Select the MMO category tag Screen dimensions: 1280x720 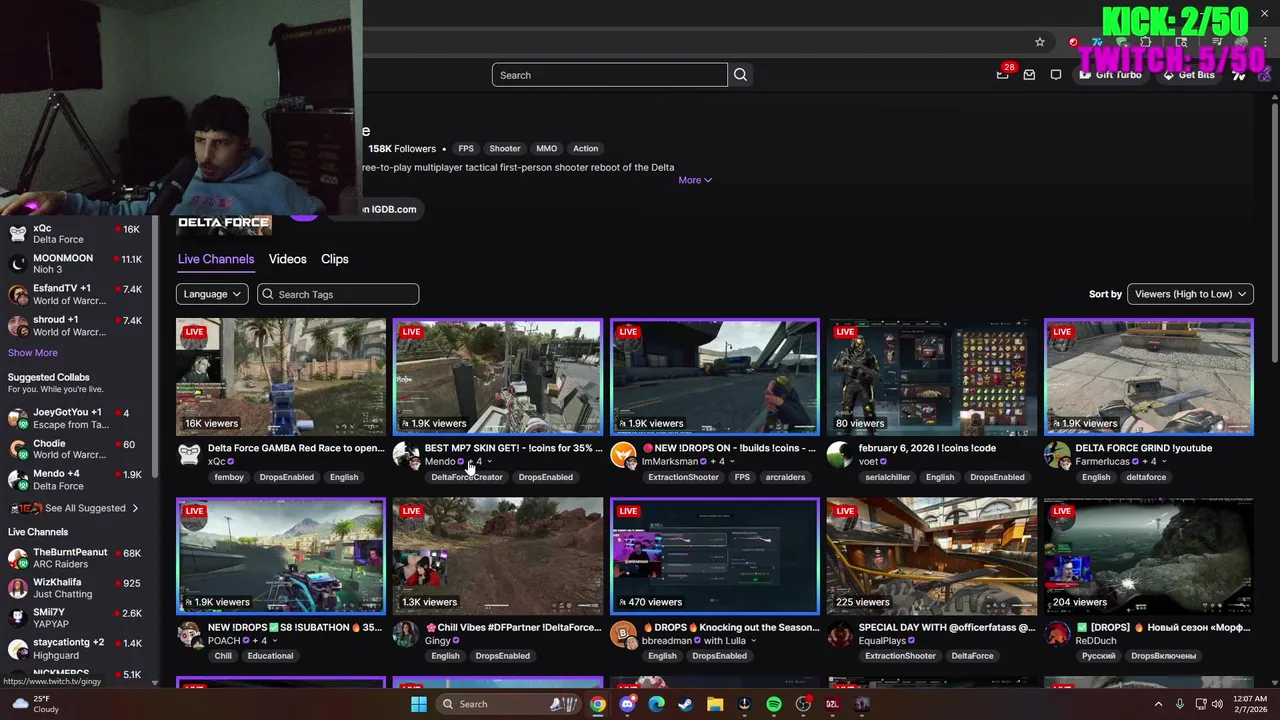coord(547,149)
